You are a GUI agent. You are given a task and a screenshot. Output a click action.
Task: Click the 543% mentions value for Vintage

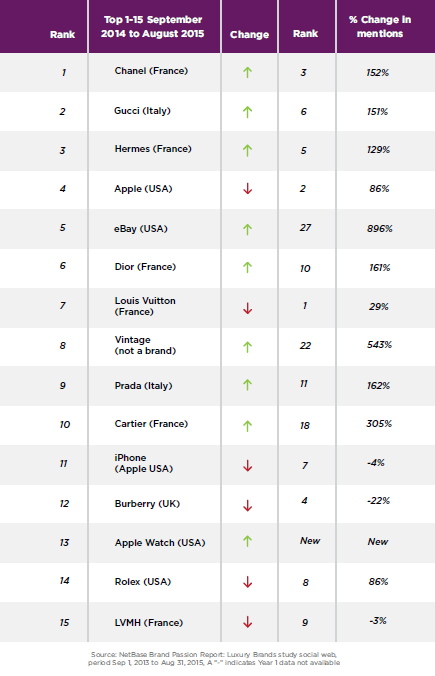pos(379,345)
